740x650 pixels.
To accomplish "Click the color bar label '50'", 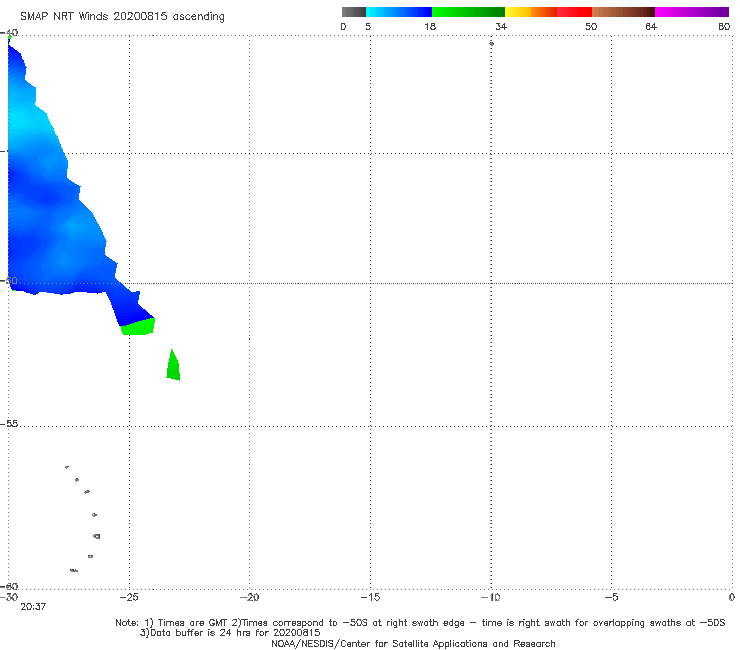I will coord(591,27).
